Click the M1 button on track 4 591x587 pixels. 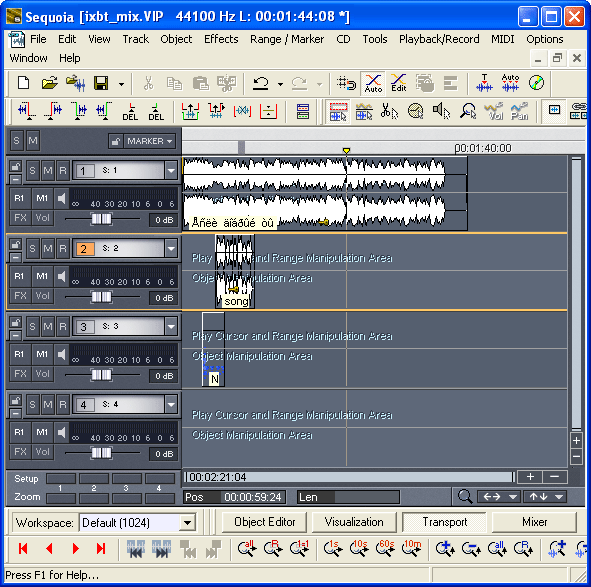42,432
